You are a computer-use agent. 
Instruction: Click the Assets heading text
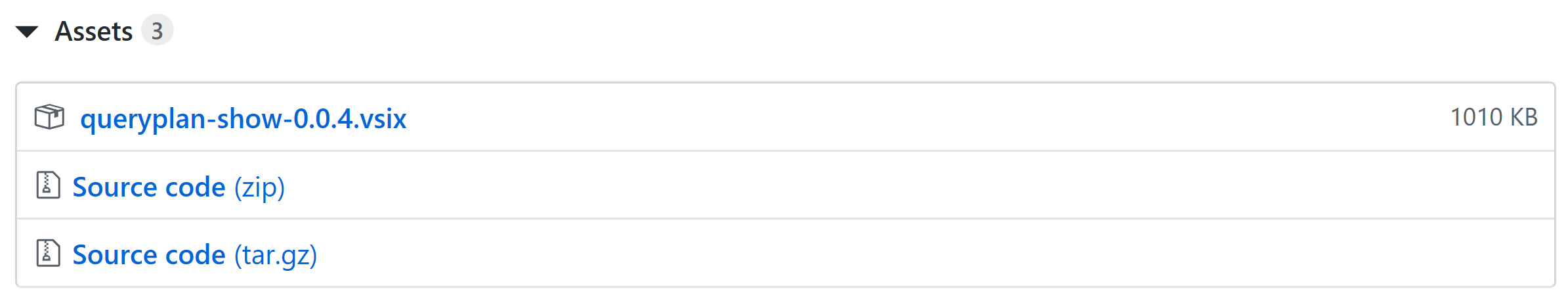pyautogui.click(x=94, y=32)
